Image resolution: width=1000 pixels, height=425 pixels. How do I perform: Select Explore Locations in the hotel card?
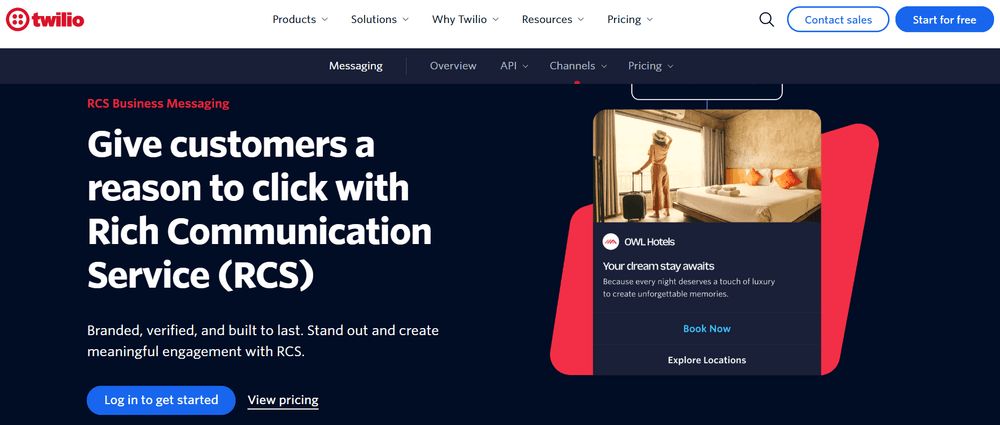707,360
